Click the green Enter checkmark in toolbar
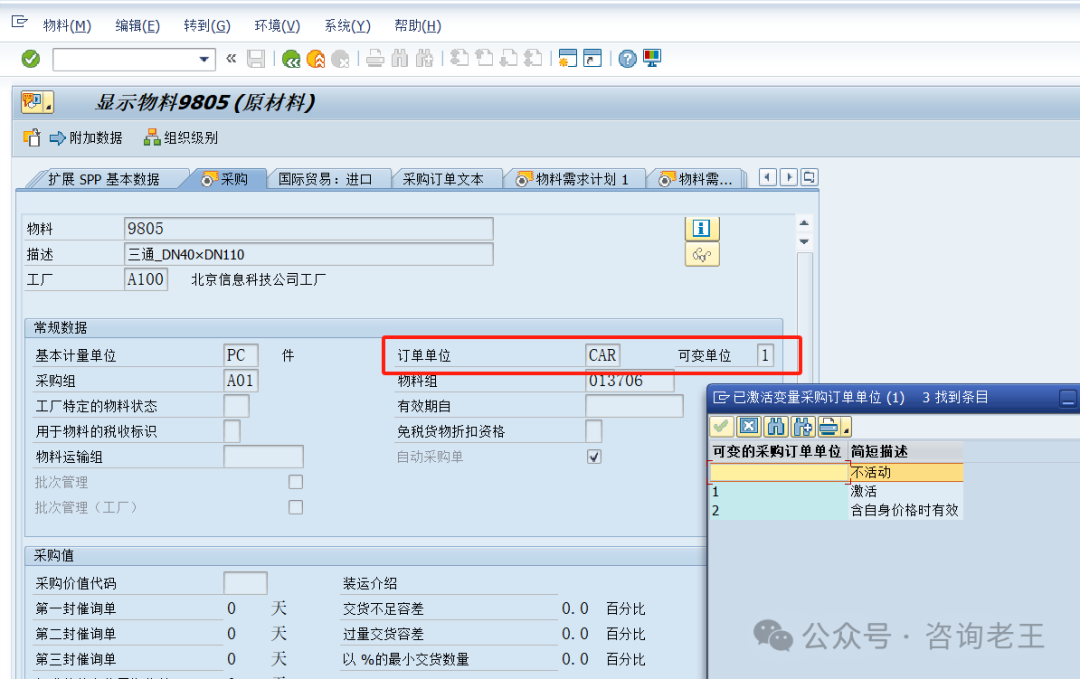This screenshot has height=679, width=1080. point(31,59)
